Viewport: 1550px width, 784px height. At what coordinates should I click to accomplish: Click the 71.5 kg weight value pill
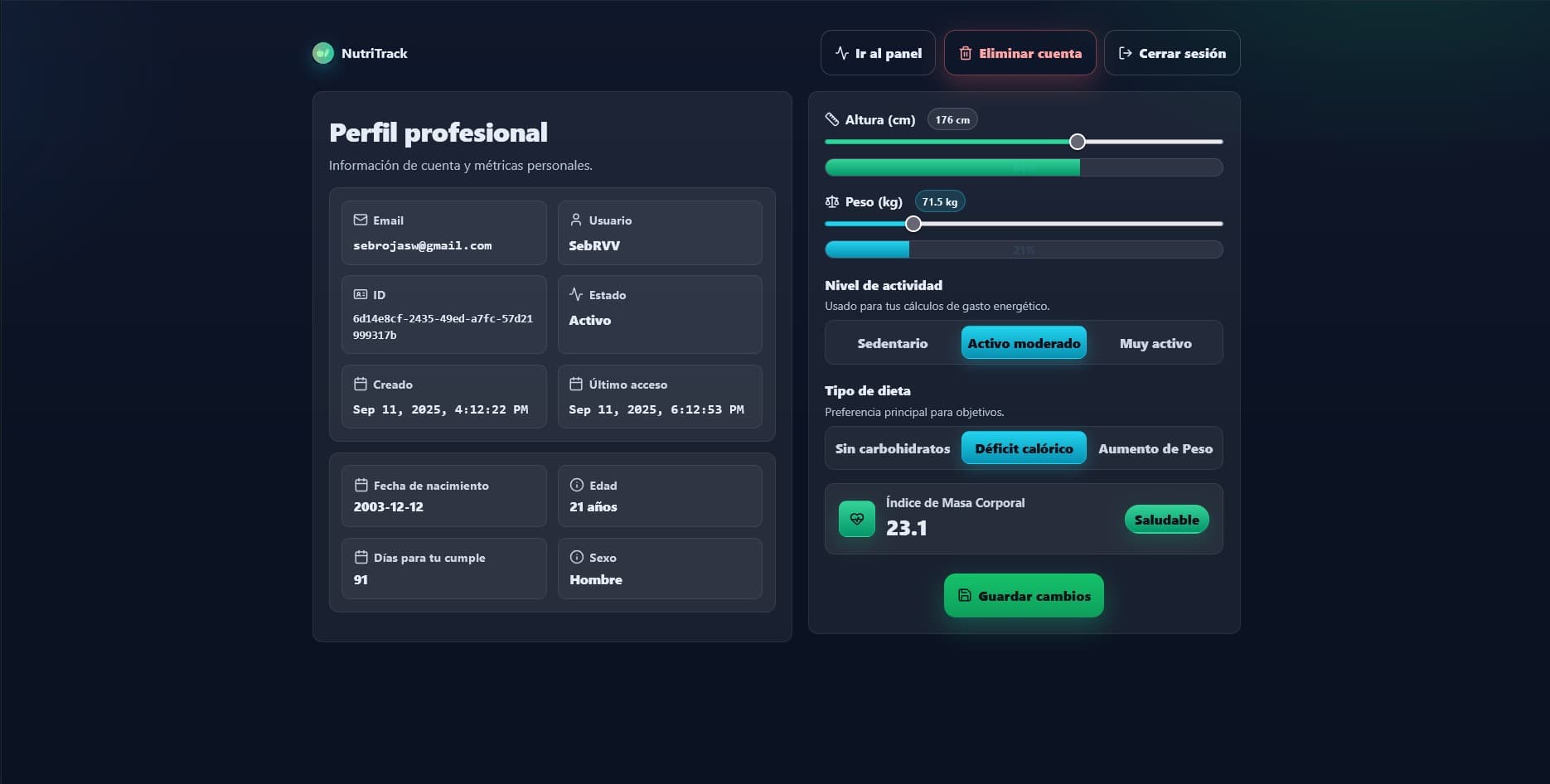tap(939, 201)
